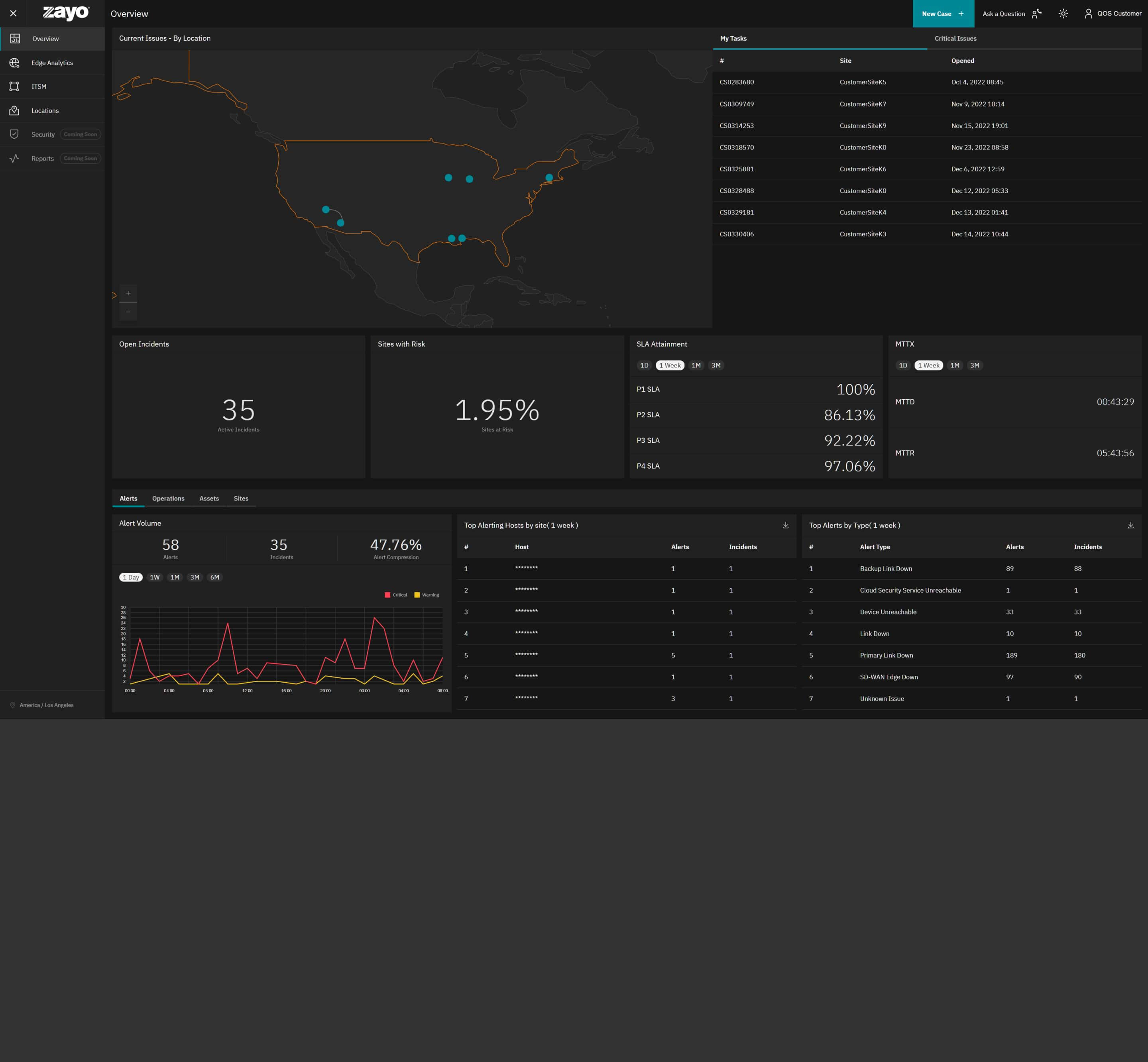Click the Locations pin icon
This screenshot has height=1062, width=1148.
coord(14,110)
